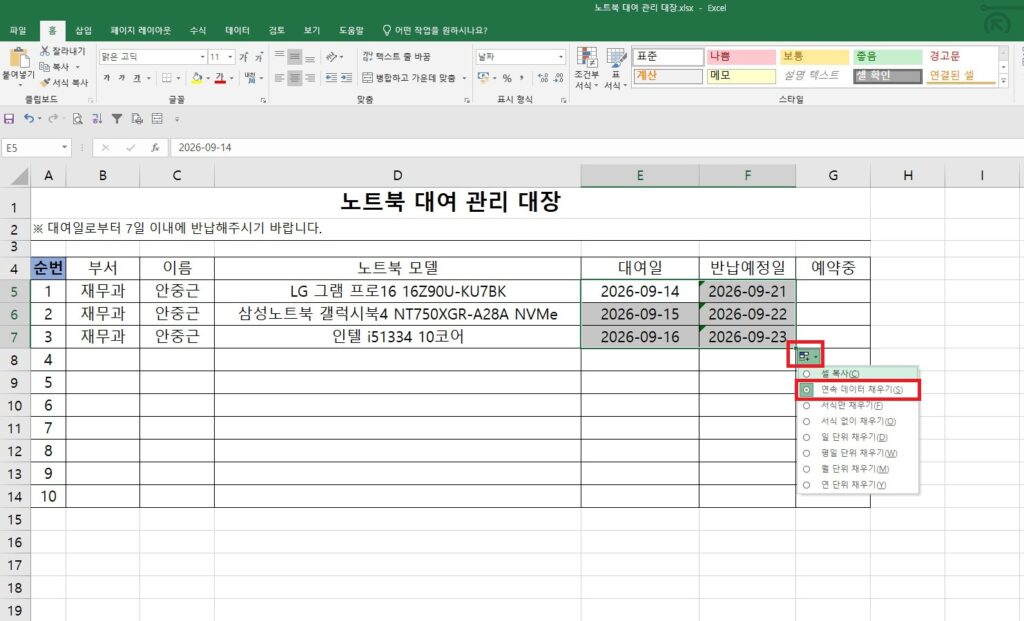Click the Paste (붙여넣기) clipboard icon

(x=19, y=58)
